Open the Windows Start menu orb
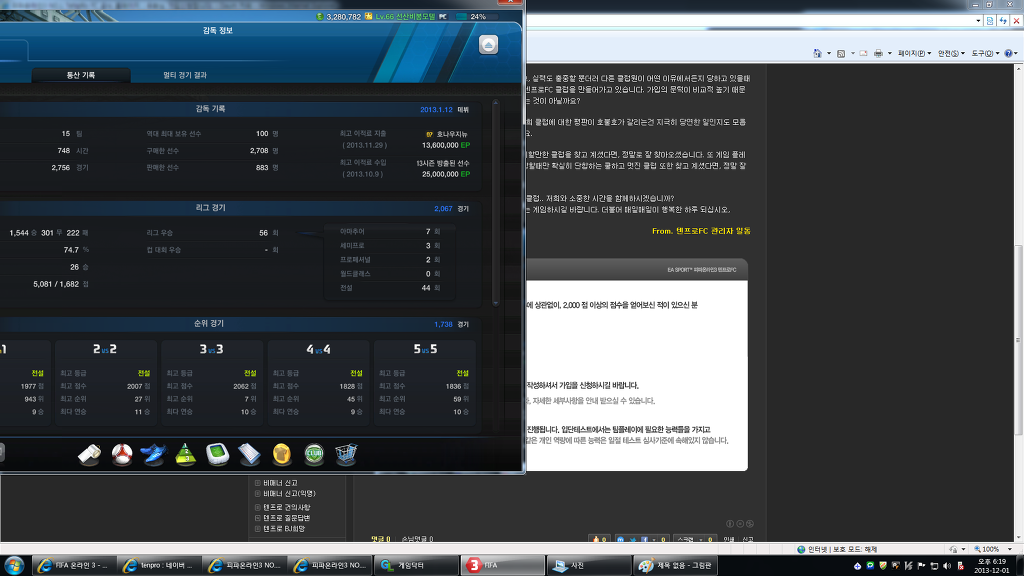 pos(14,565)
